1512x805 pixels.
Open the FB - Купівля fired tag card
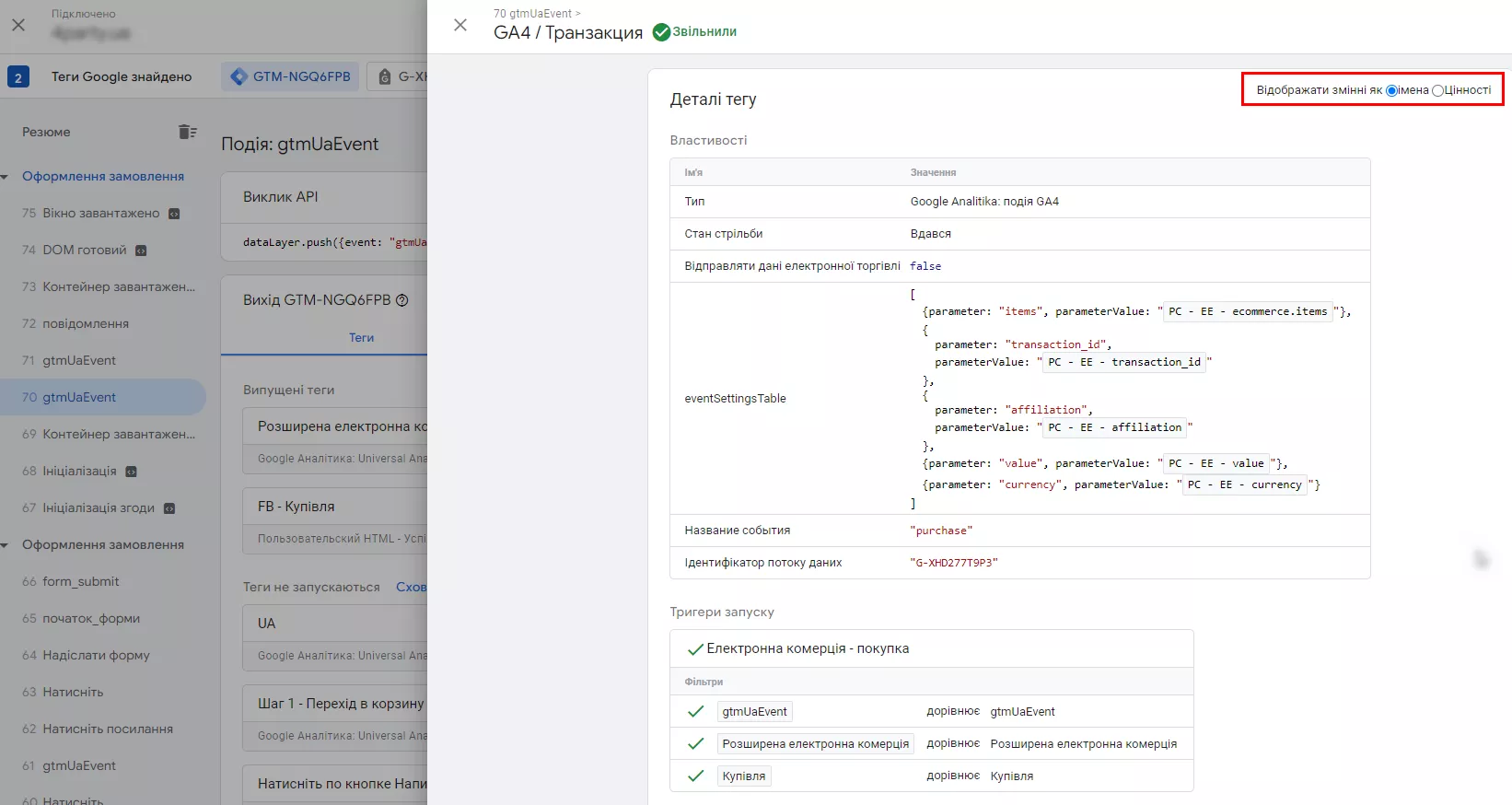click(335, 521)
